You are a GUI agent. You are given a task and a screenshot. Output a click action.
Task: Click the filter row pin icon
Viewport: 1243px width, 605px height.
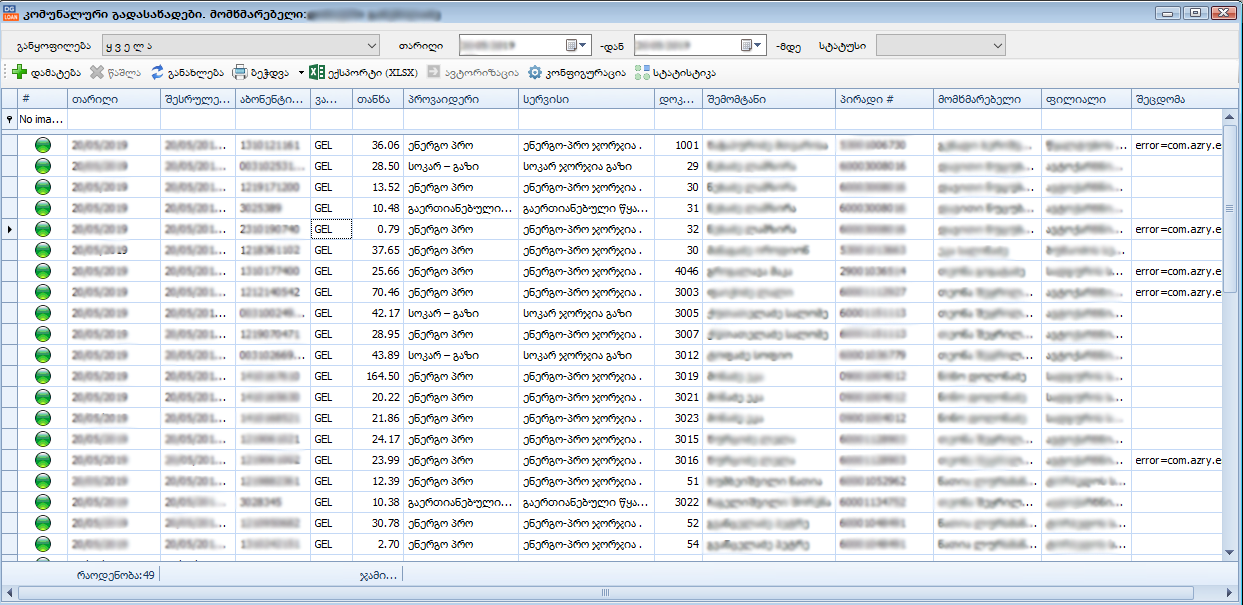[10, 119]
